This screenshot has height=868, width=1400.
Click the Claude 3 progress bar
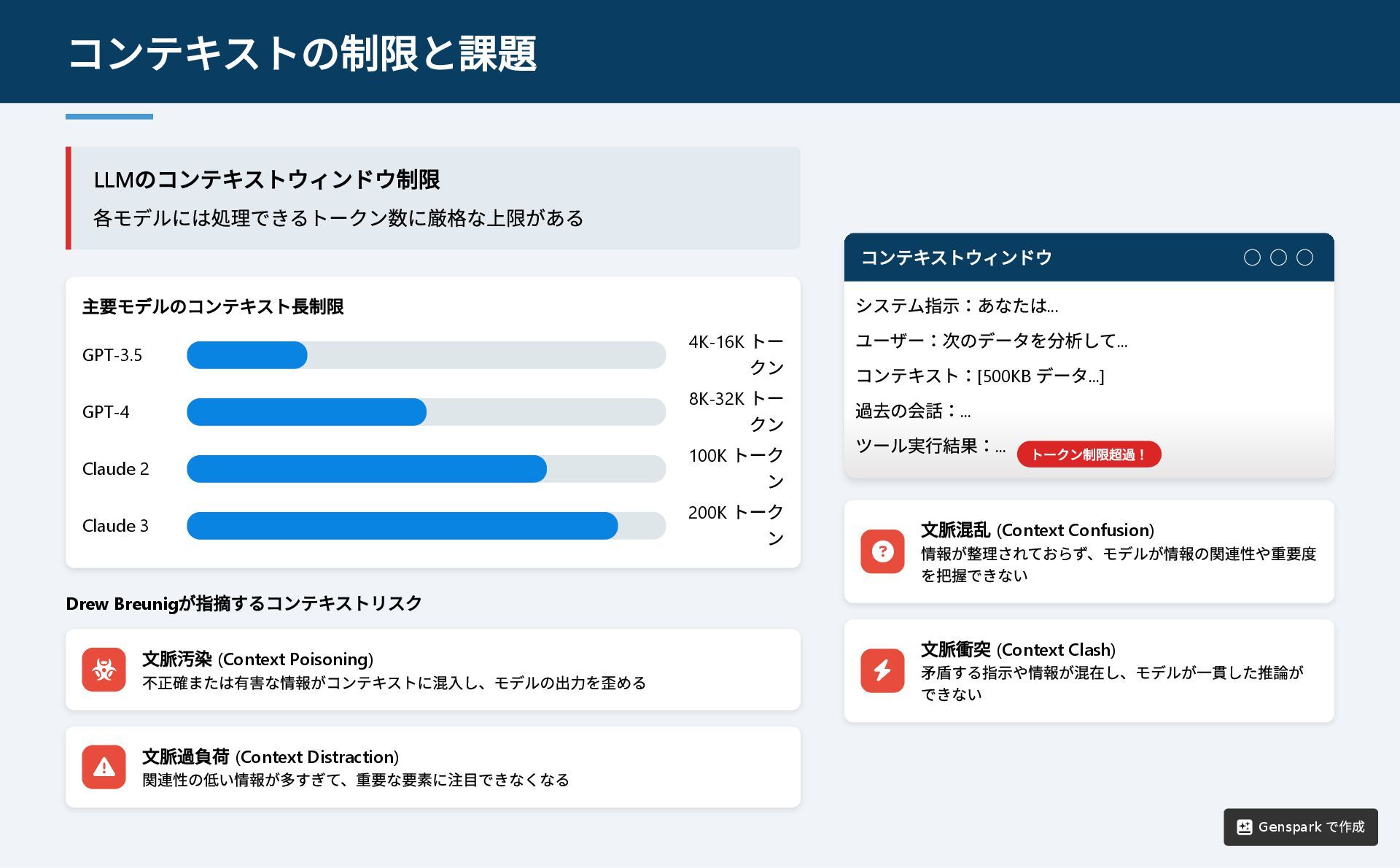click(x=426, y=526)
